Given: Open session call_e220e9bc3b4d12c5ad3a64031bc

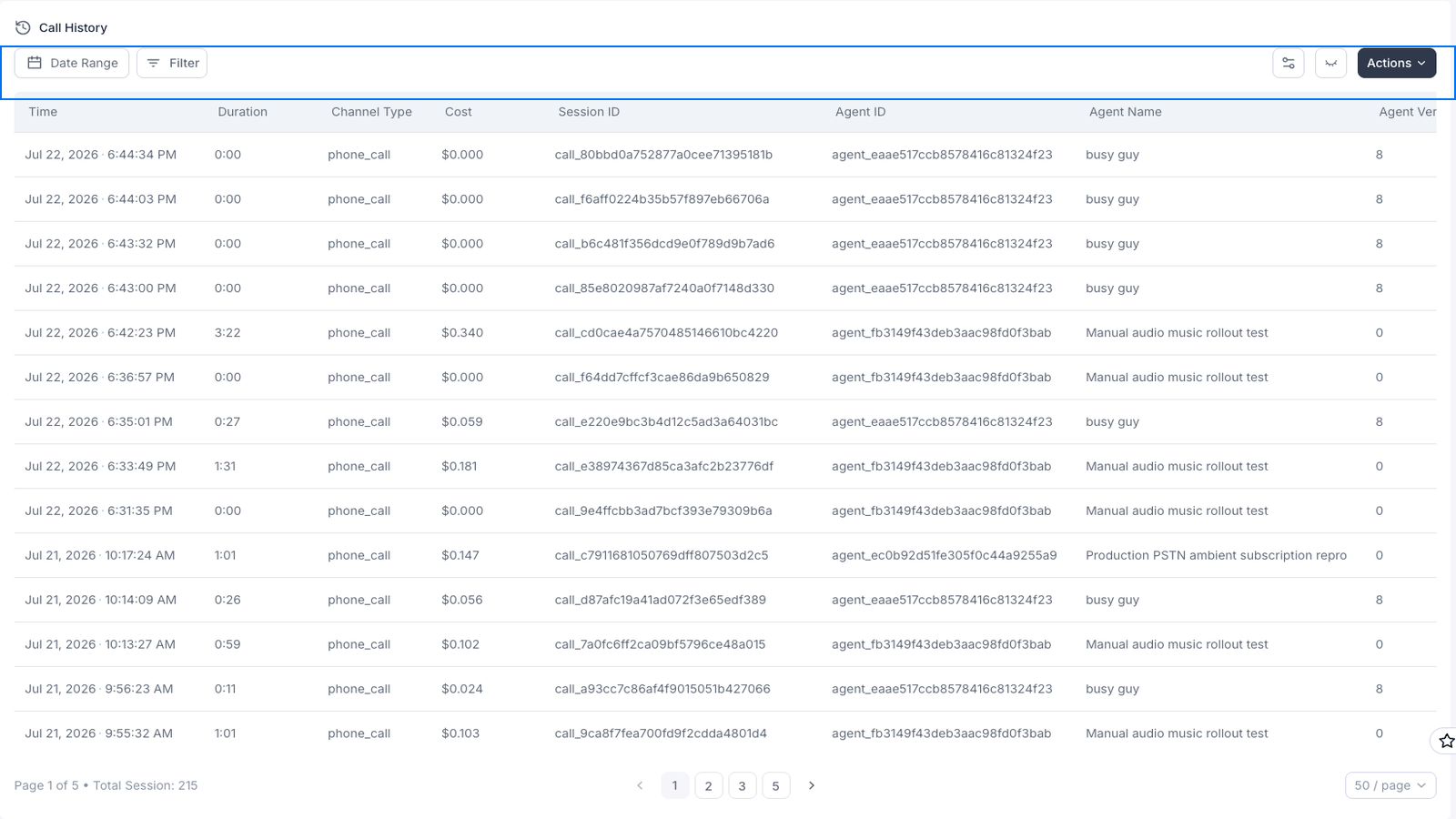Looking at the screenshot, I should point(666,422).
